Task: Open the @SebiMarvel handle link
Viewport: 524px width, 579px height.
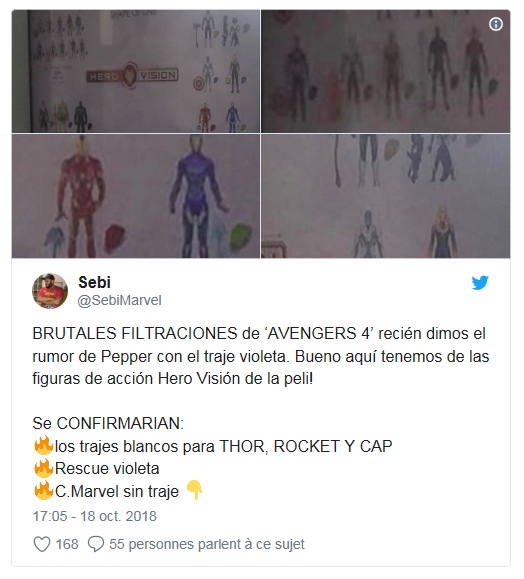Action: pyautogui.click(x=119, y=300)
